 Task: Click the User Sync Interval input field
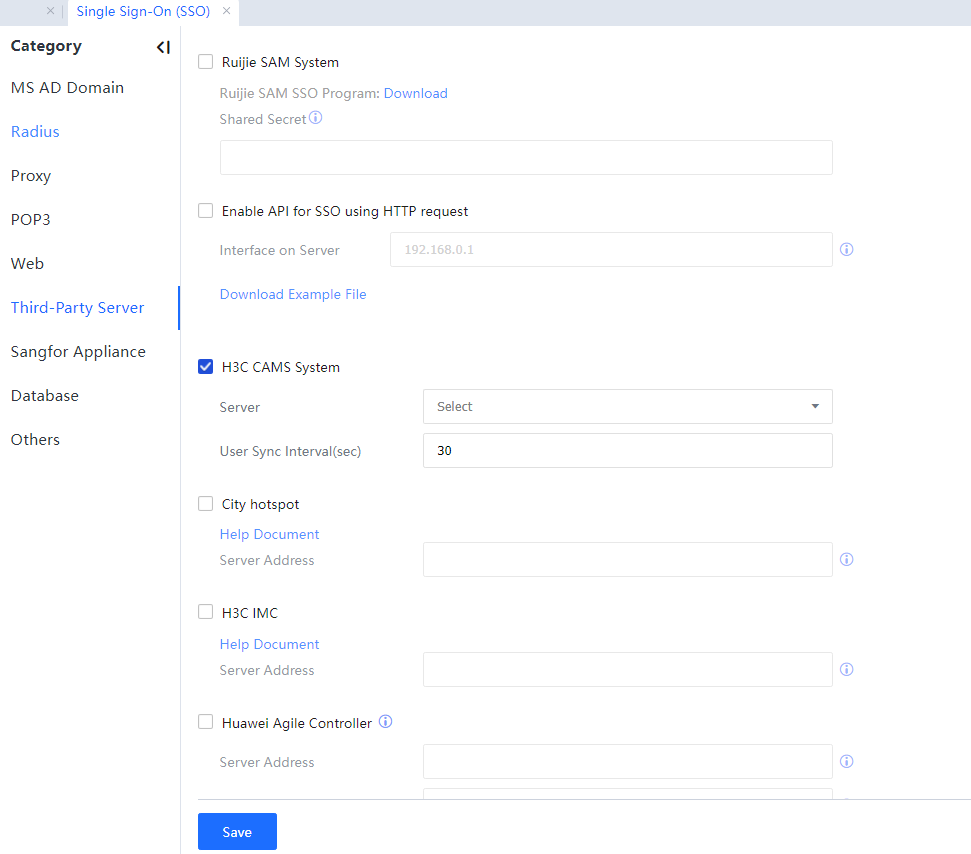point(627,451)
